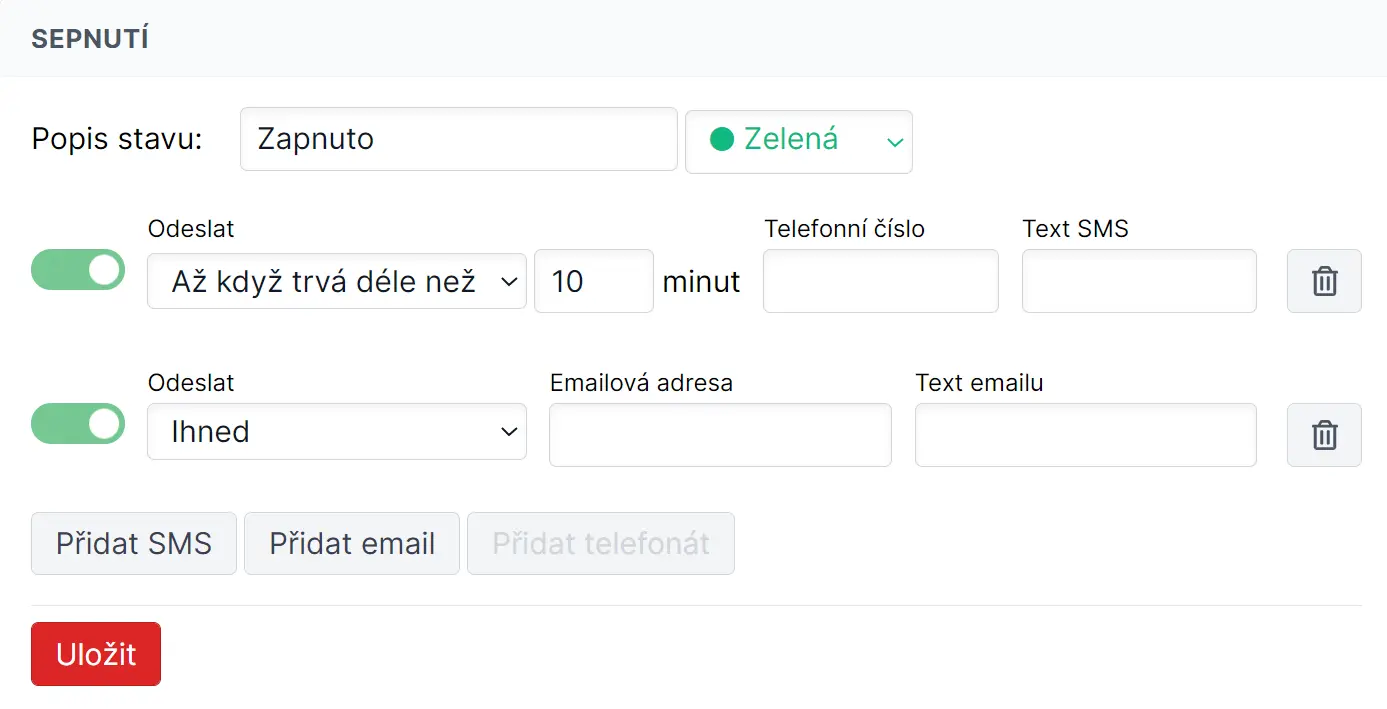
Task: Click the disabled Přidat telefonát button
Action: pos(599,543)
